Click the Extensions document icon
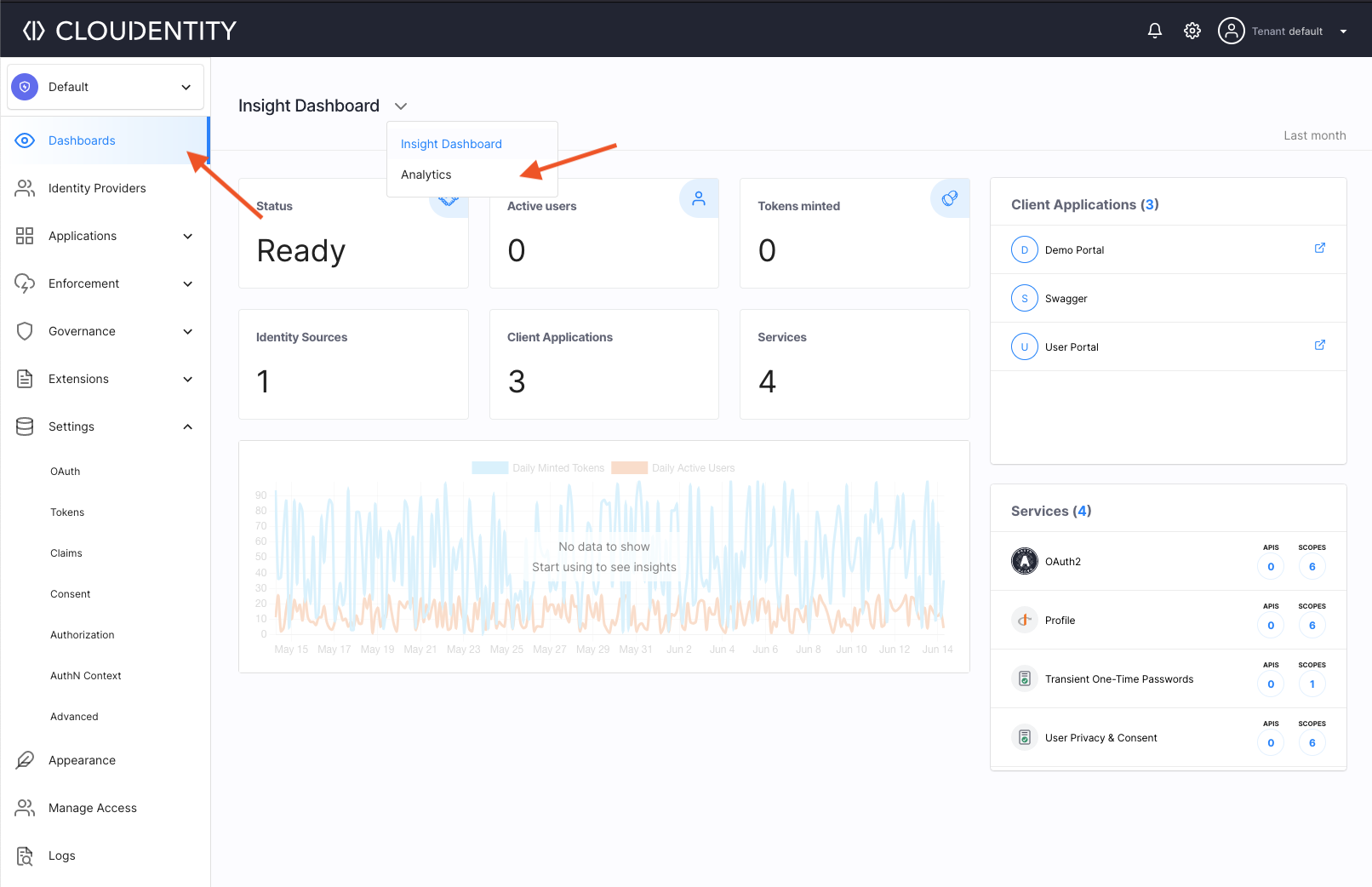 (25, 379)
